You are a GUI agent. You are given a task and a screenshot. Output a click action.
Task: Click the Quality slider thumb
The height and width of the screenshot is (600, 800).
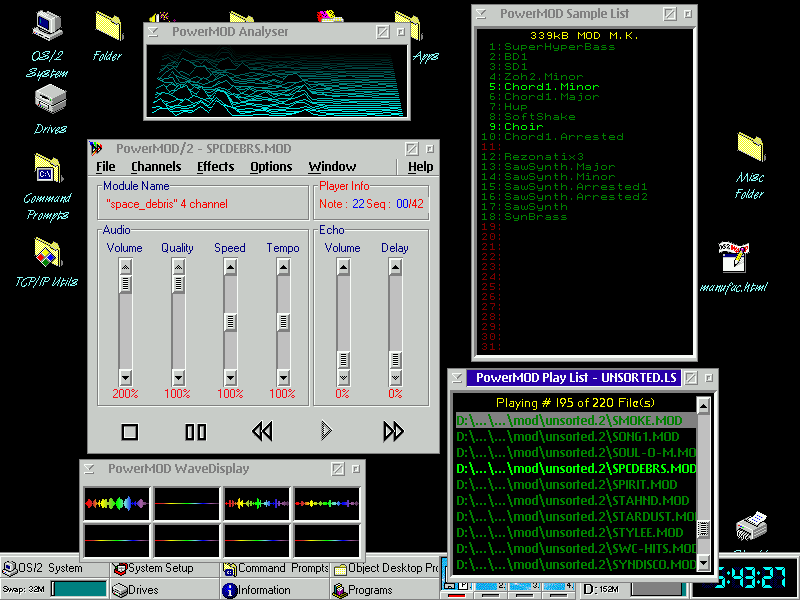[178, 284]
